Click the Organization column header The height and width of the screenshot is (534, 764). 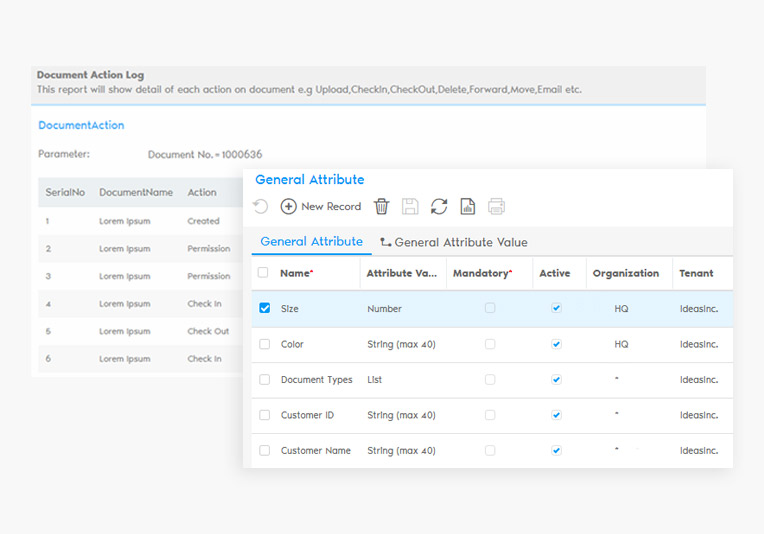coord(625,273)
